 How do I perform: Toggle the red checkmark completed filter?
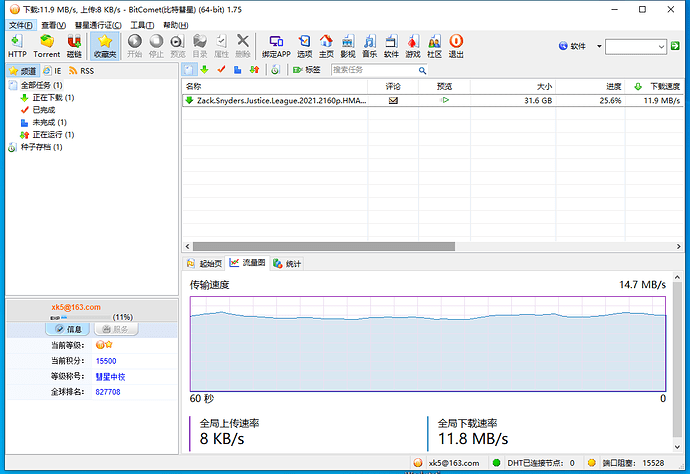[221, 70]
